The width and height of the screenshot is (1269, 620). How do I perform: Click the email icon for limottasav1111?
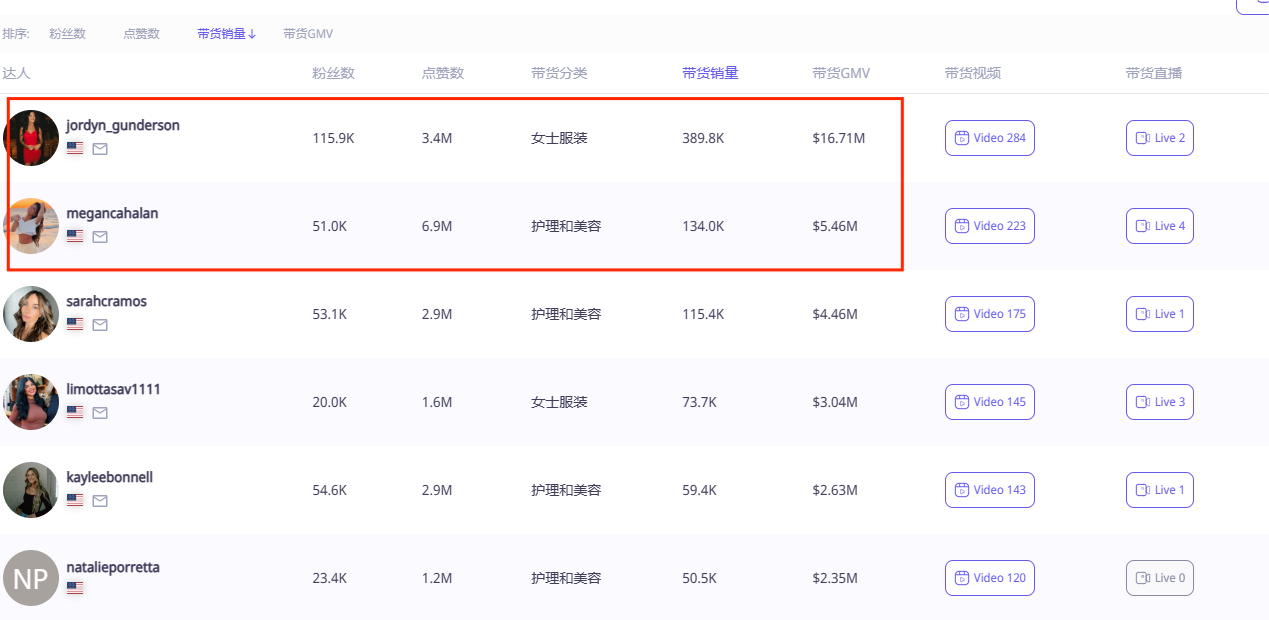tap(100, 412)
